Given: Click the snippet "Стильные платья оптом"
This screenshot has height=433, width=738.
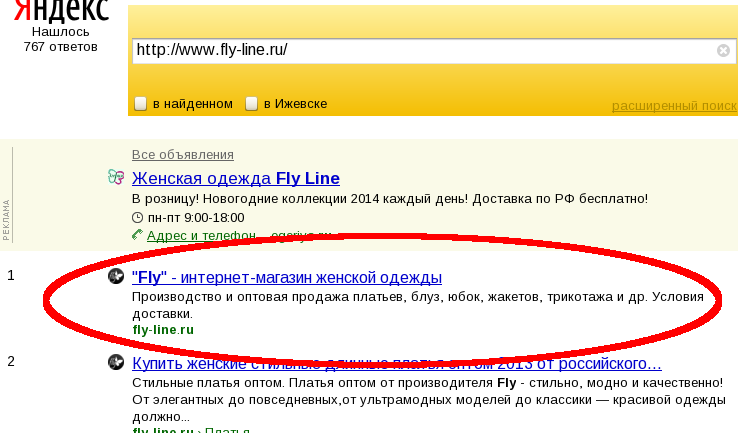Looking at the screenshot, I should point(209,383).
